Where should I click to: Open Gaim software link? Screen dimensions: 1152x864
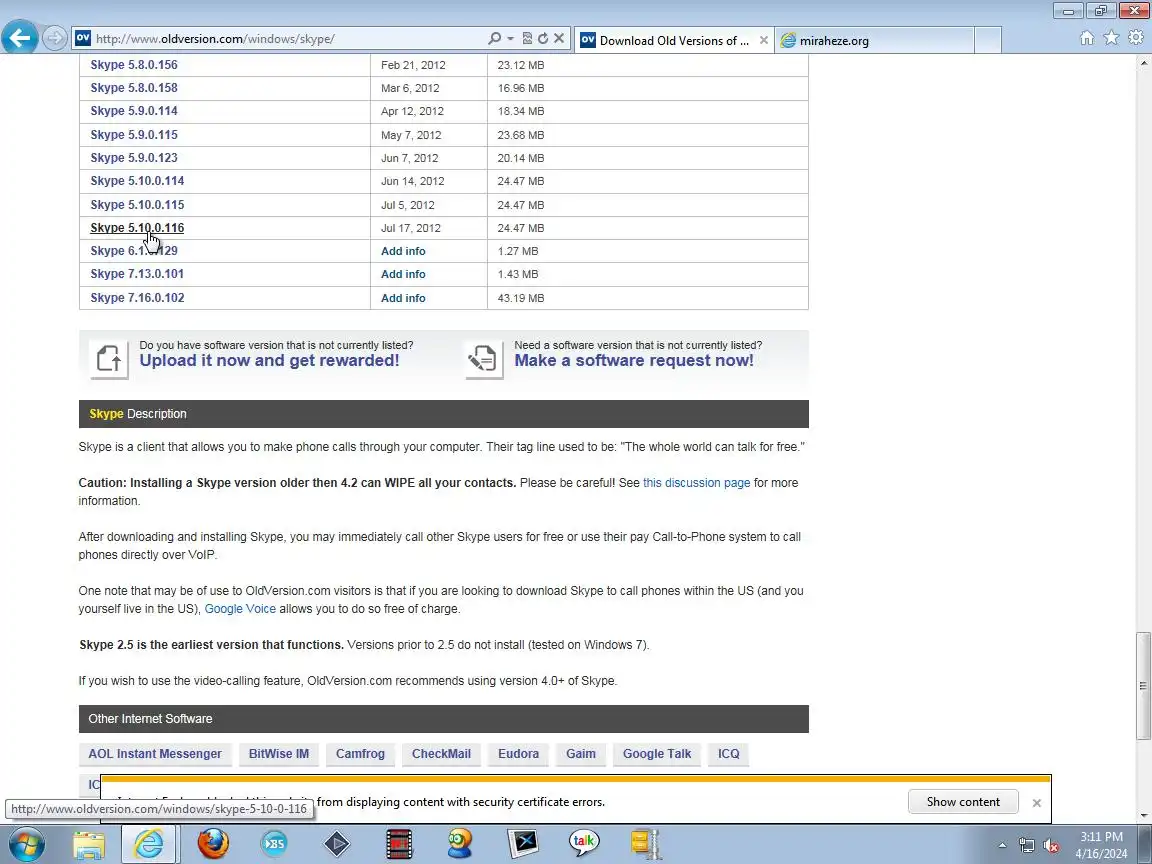click(580, 754)
